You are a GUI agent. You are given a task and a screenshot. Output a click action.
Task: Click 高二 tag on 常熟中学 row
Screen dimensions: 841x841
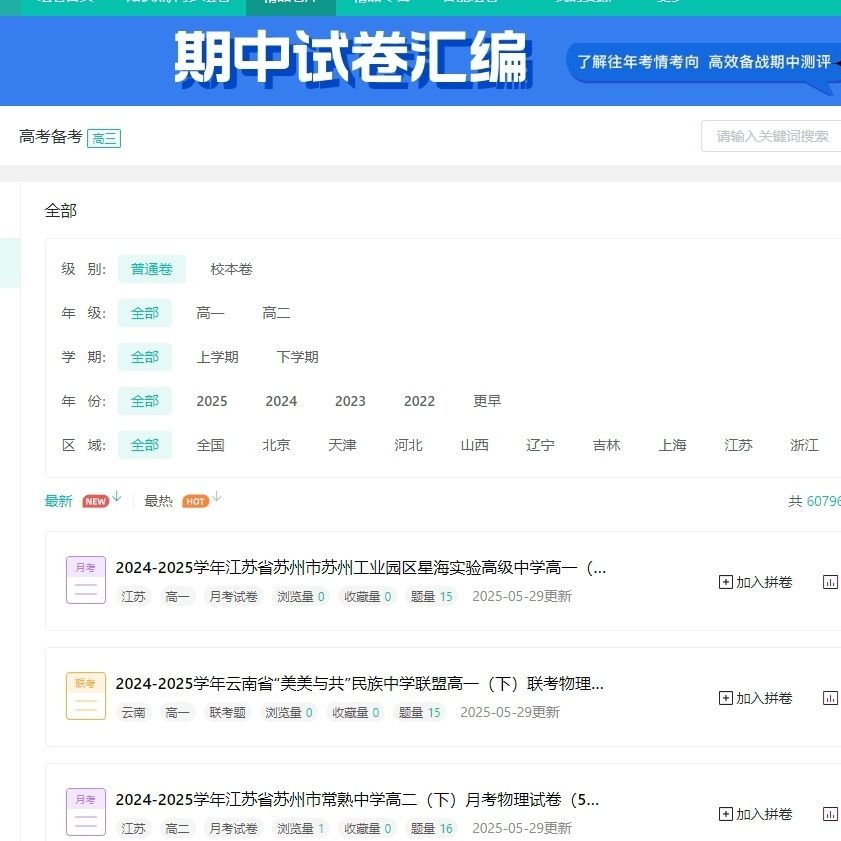[x=178, y=828]
